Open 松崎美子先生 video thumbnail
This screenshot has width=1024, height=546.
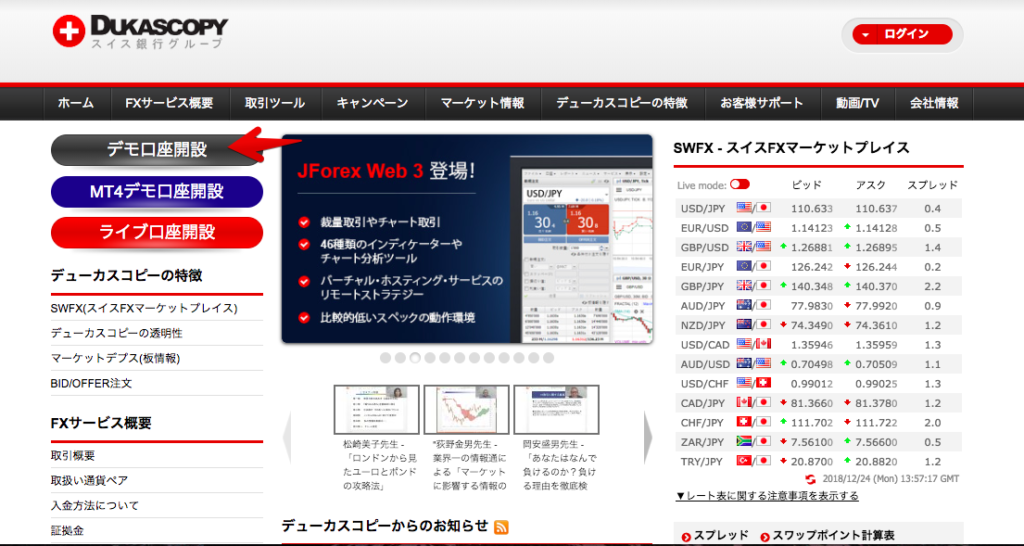coord(376,410)
